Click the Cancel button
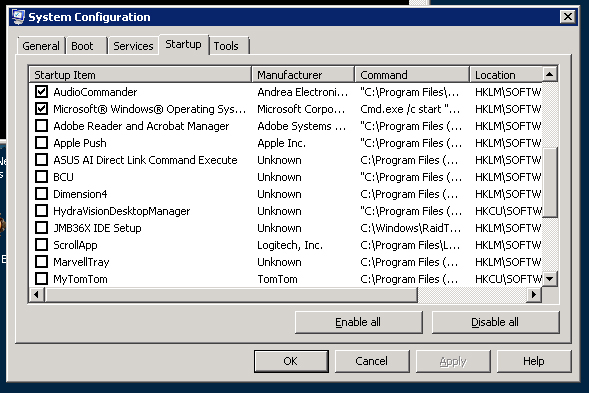The width and height of the screenshot is (589, 393). [x=372, y=361]
